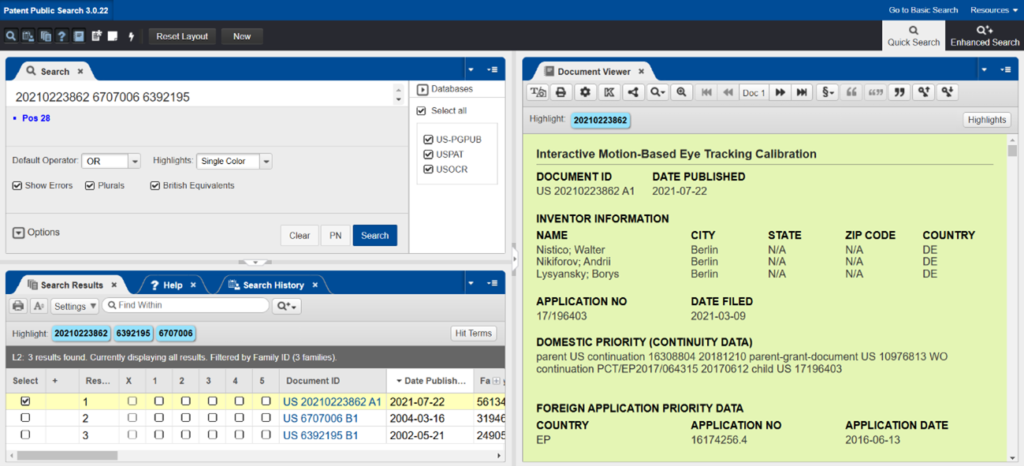
Task: Jump to first document in Document Viewer
Action: pyautogui.click(x=706, y=93)
